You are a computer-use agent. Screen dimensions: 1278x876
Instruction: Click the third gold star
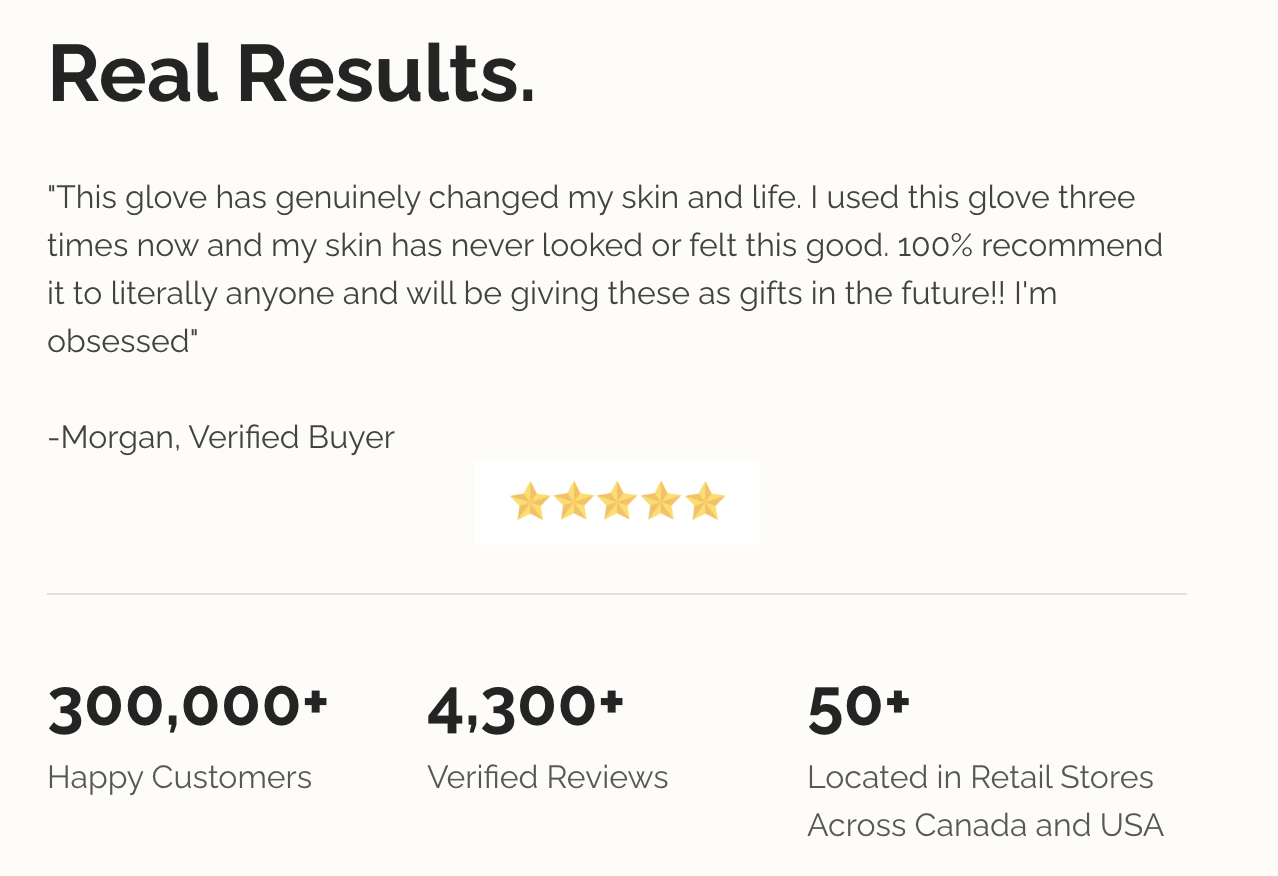coord(617,501)
